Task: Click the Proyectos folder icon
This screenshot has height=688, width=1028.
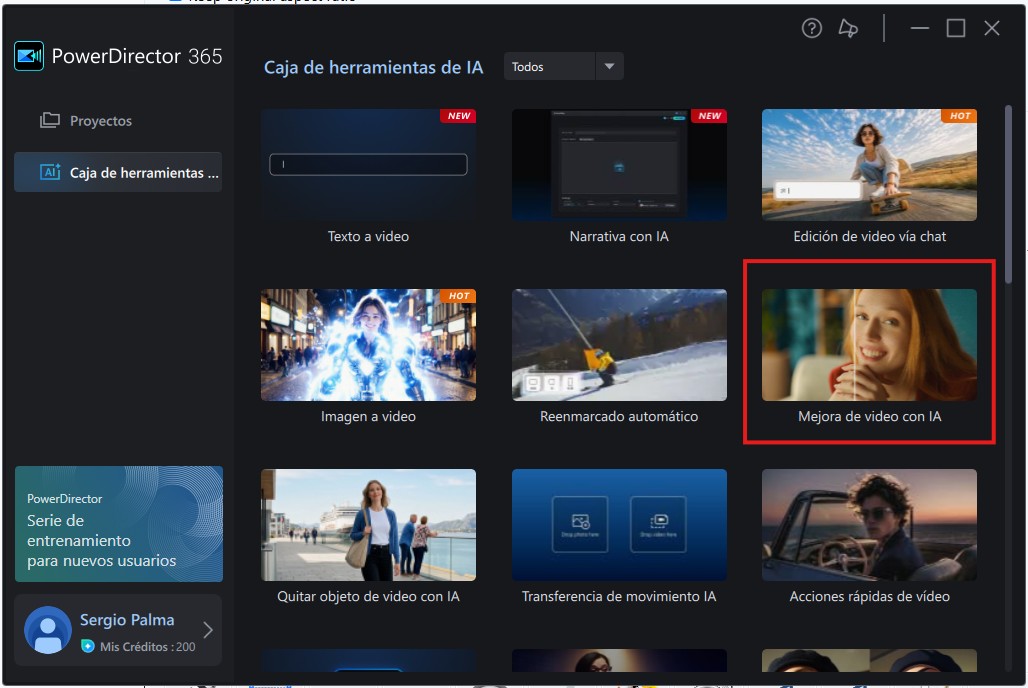Action: coord(50,121)
